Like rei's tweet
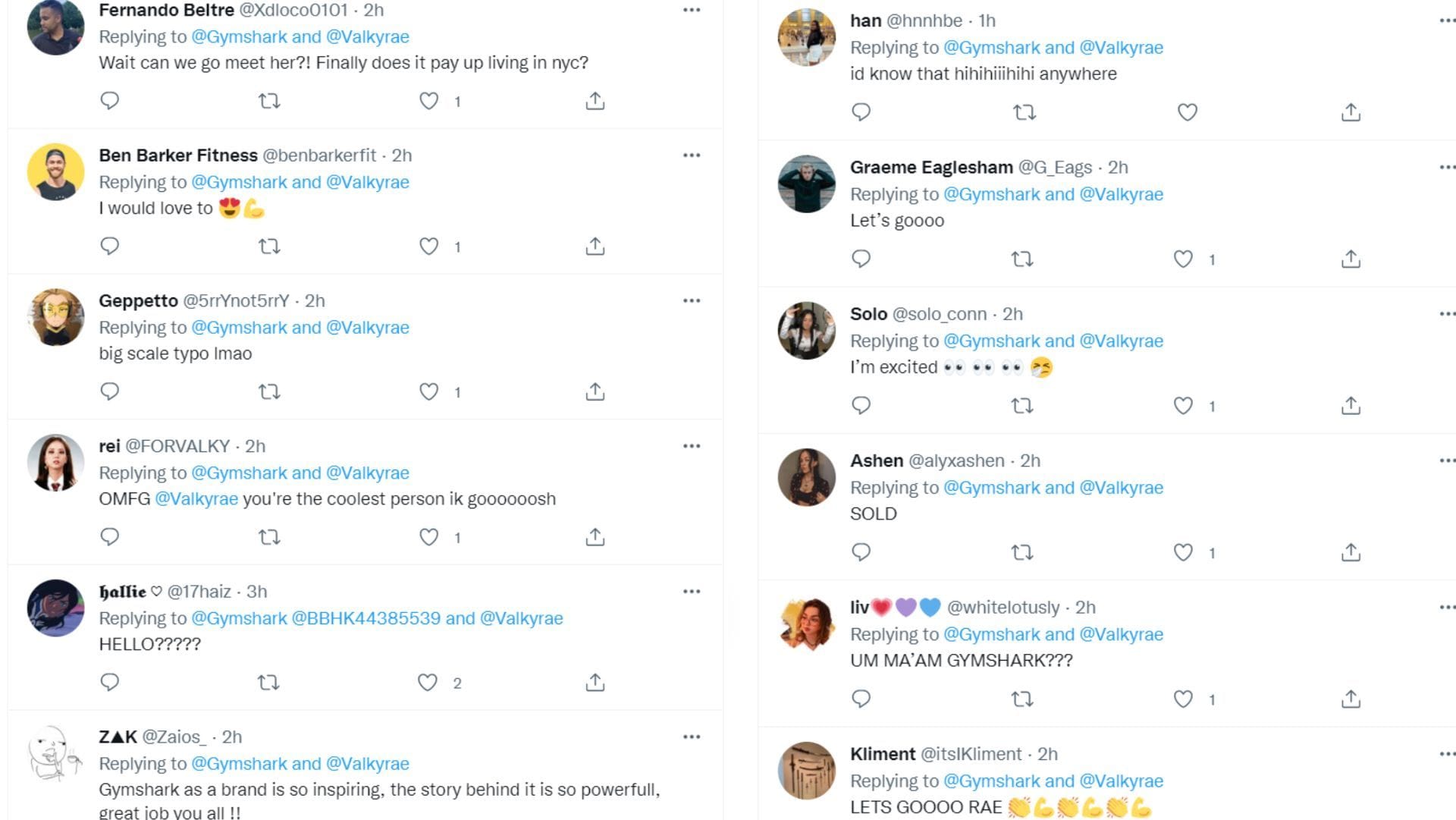 [428, 536]
